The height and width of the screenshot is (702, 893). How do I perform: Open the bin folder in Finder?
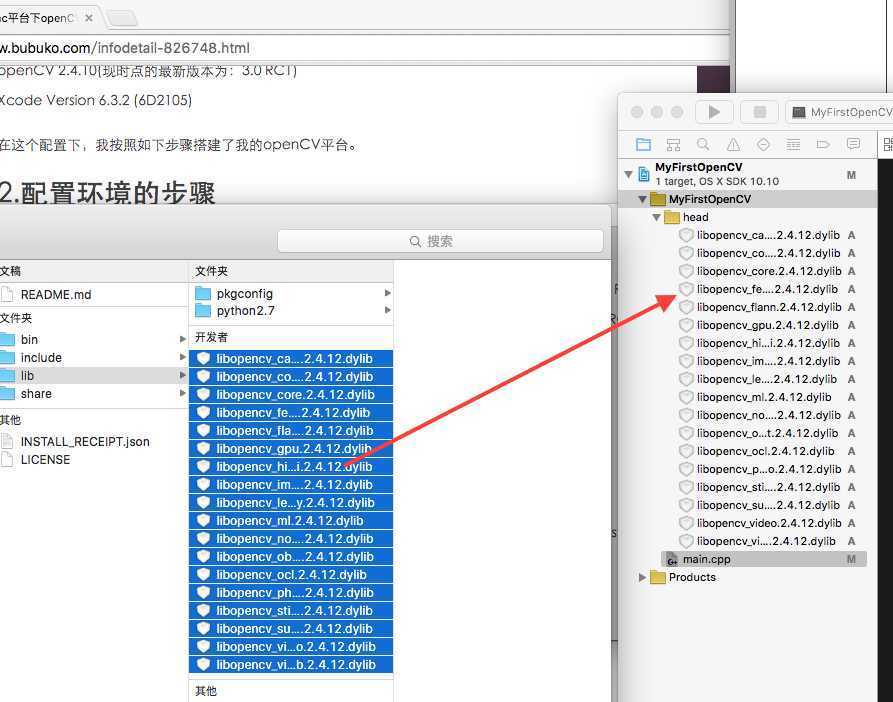(29, 340)
